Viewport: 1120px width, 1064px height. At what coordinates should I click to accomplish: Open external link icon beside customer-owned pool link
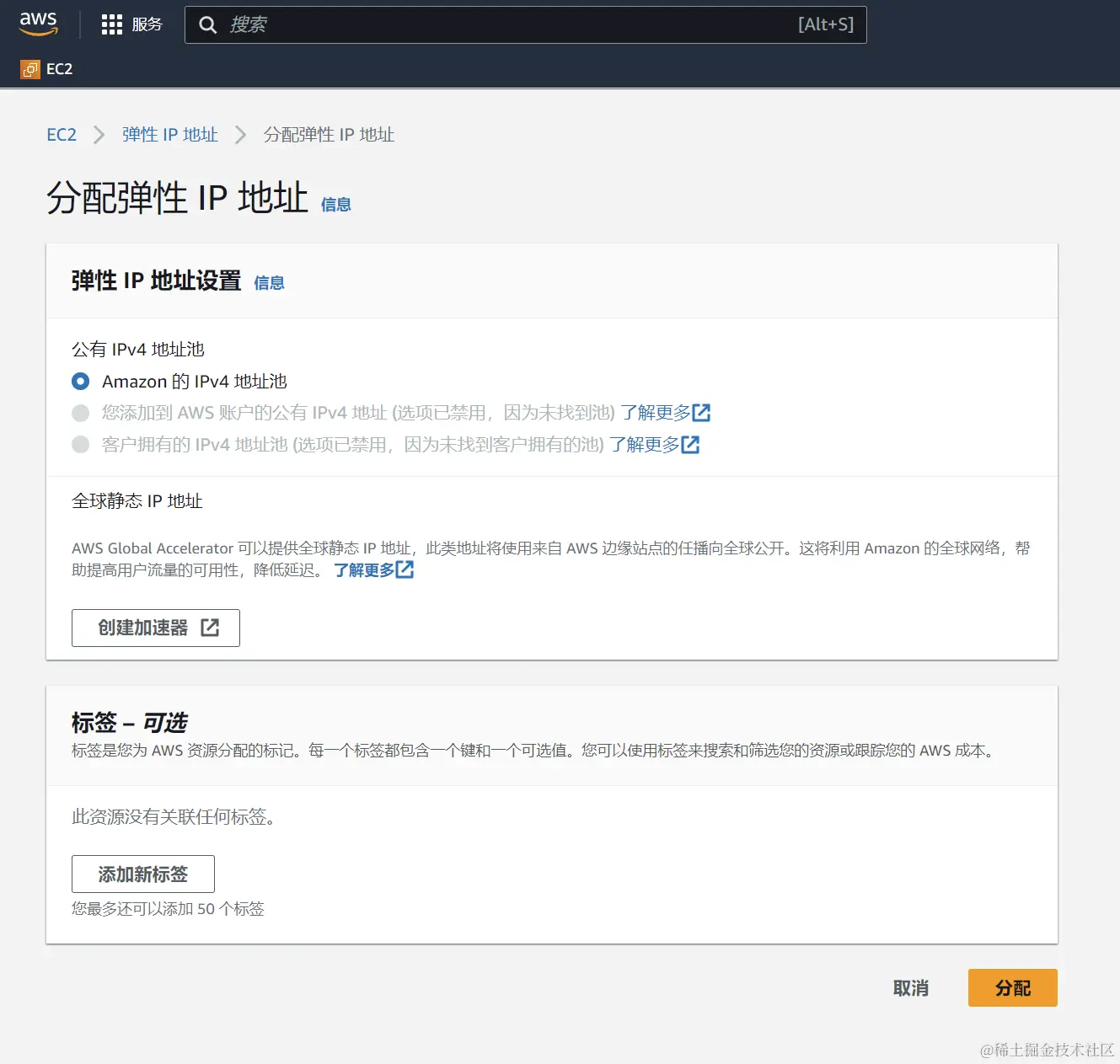tap(690, 445)
